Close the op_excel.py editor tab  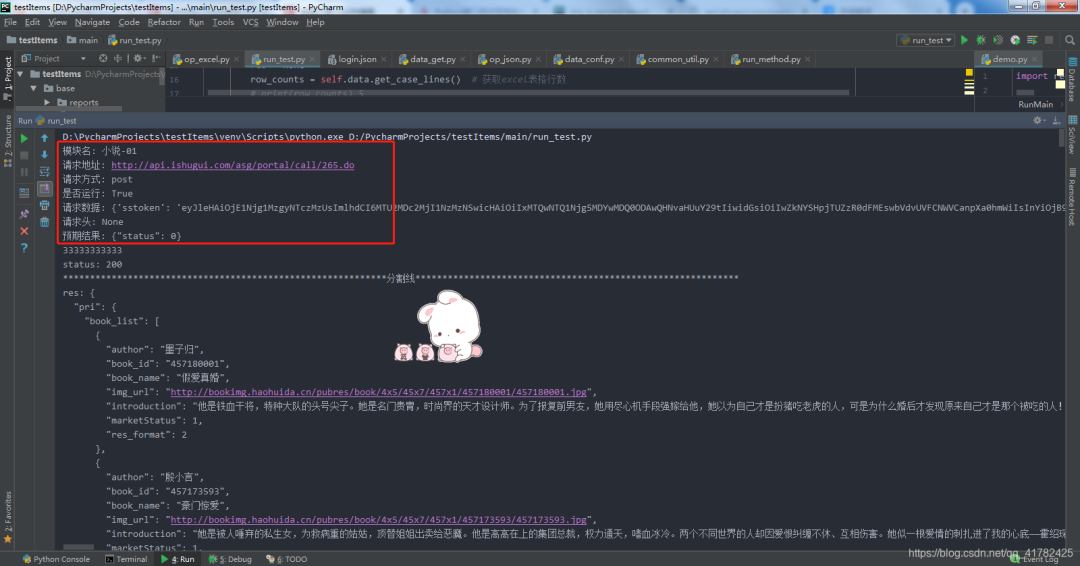click(x=237, y=59)
